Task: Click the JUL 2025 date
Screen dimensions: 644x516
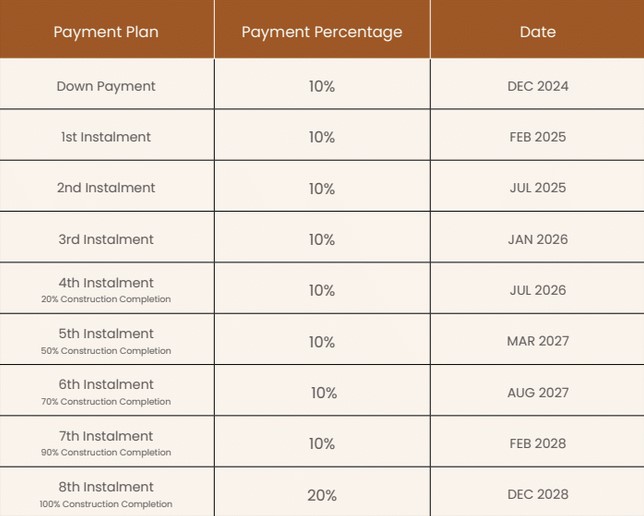Action: (x=538, y=188)
